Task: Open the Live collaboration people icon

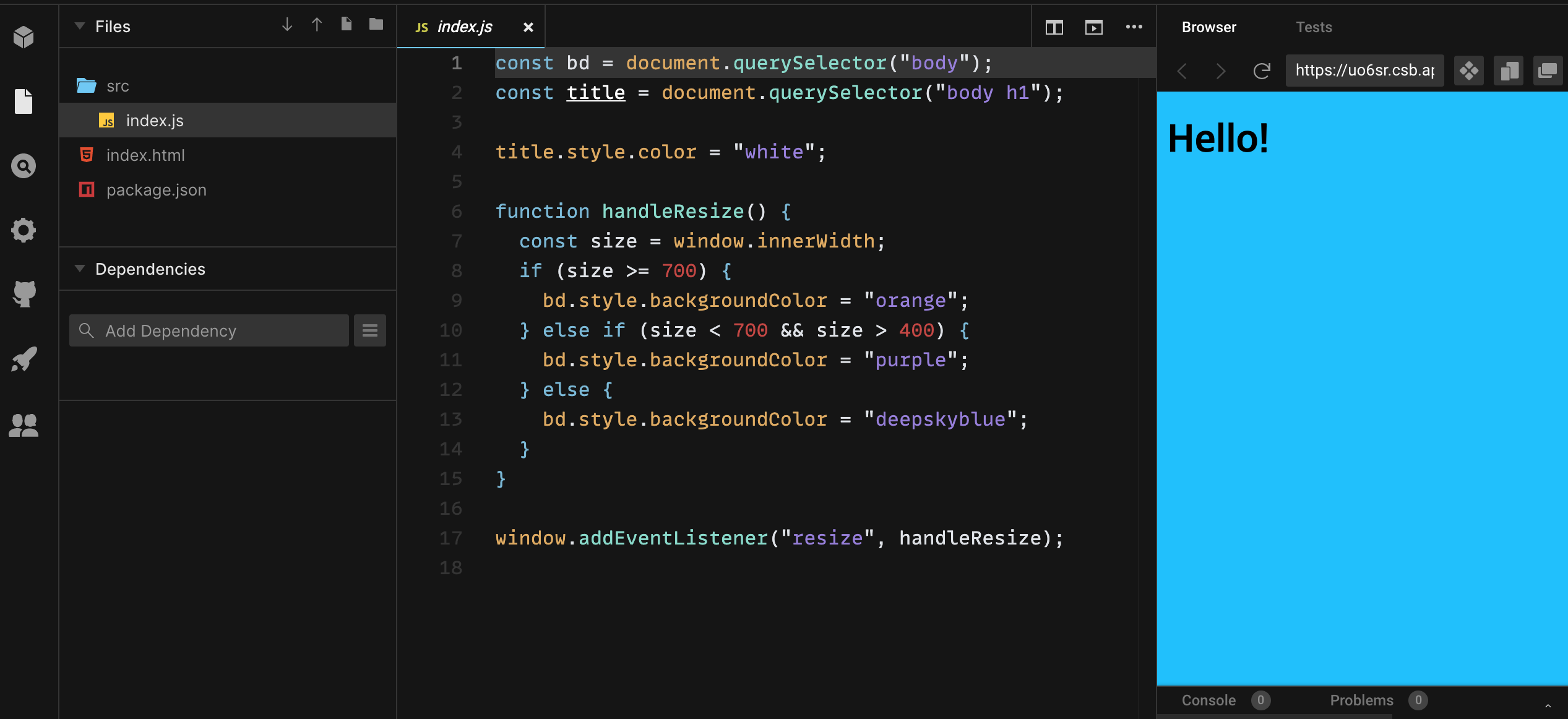Action: point(24,425)
